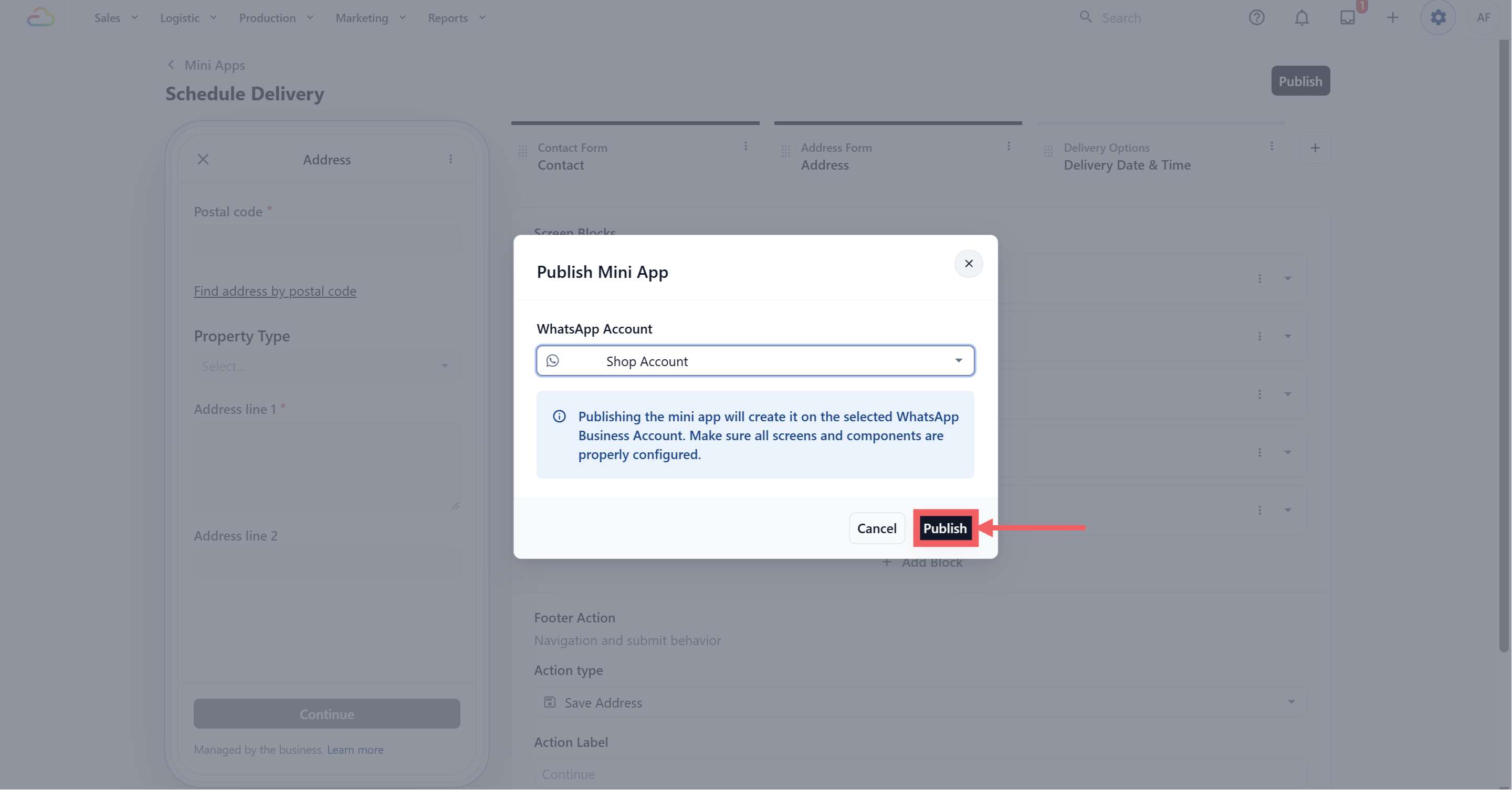Screen dimensions: 1512x790
Task: Click Add Block below screen blocks
Action: [922, 562]
